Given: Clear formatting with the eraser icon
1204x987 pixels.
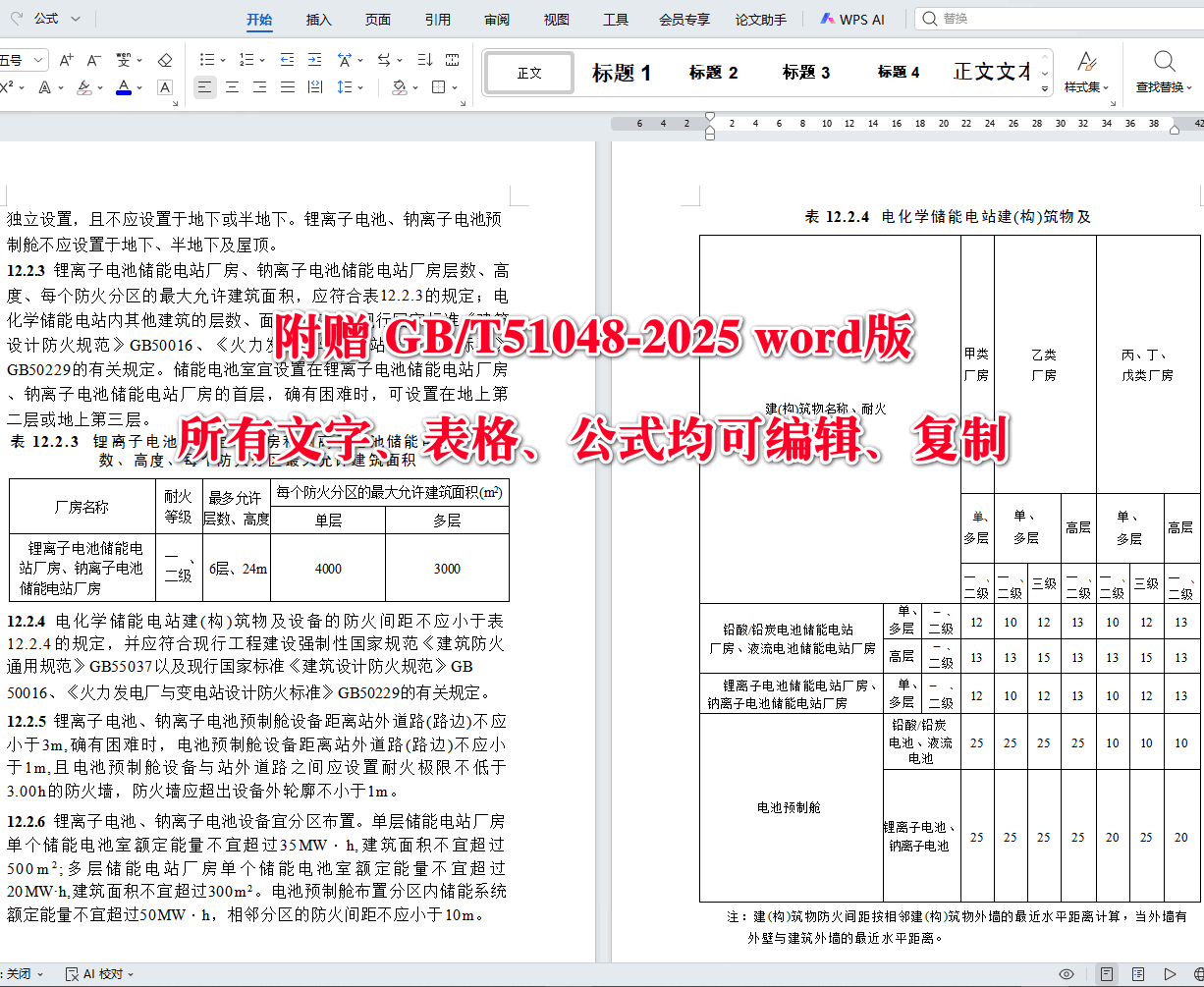Looking at the screenshot, I should pyautogui.click(x=165, y=60).
